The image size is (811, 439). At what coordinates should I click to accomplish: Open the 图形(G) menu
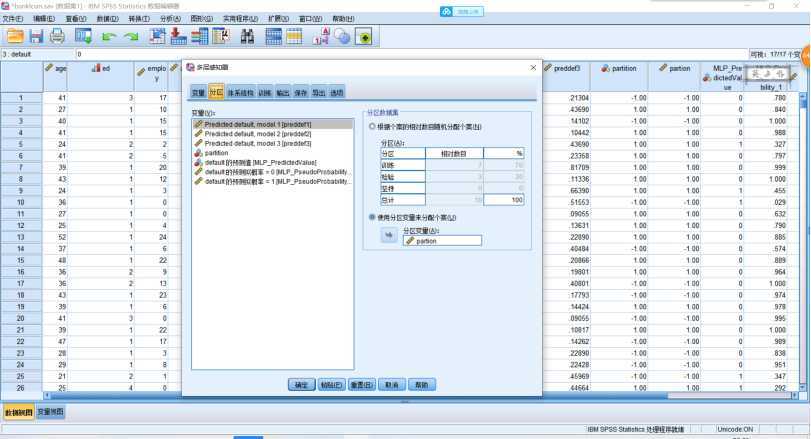(202, 19)
